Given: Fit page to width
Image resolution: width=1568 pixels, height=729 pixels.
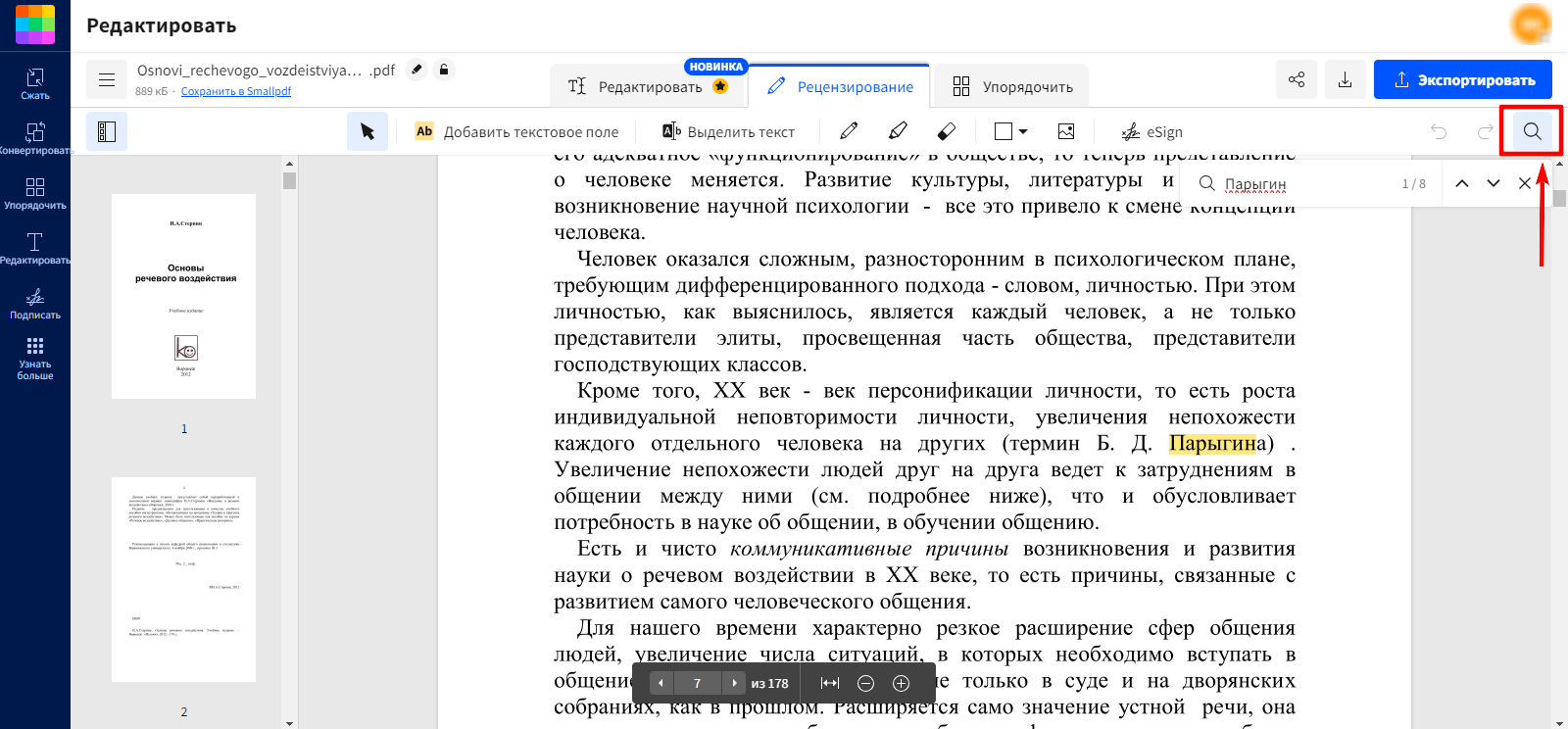Looking at the screenshot, I should point(830,683).
